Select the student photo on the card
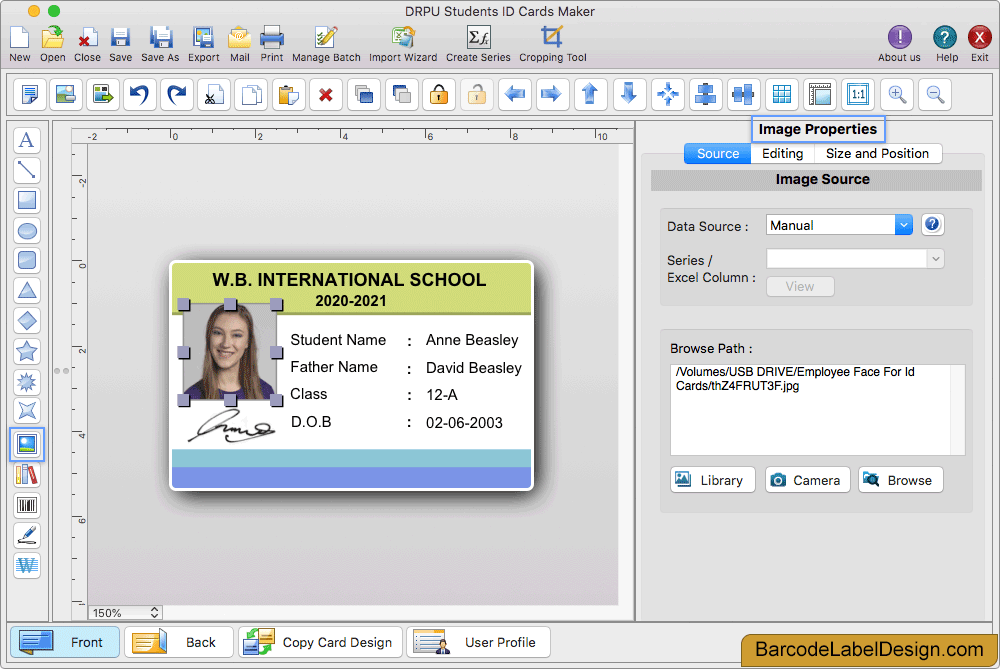Viewport: 1000px width, 669px height. pyautogui.click(x=230, y=352)
